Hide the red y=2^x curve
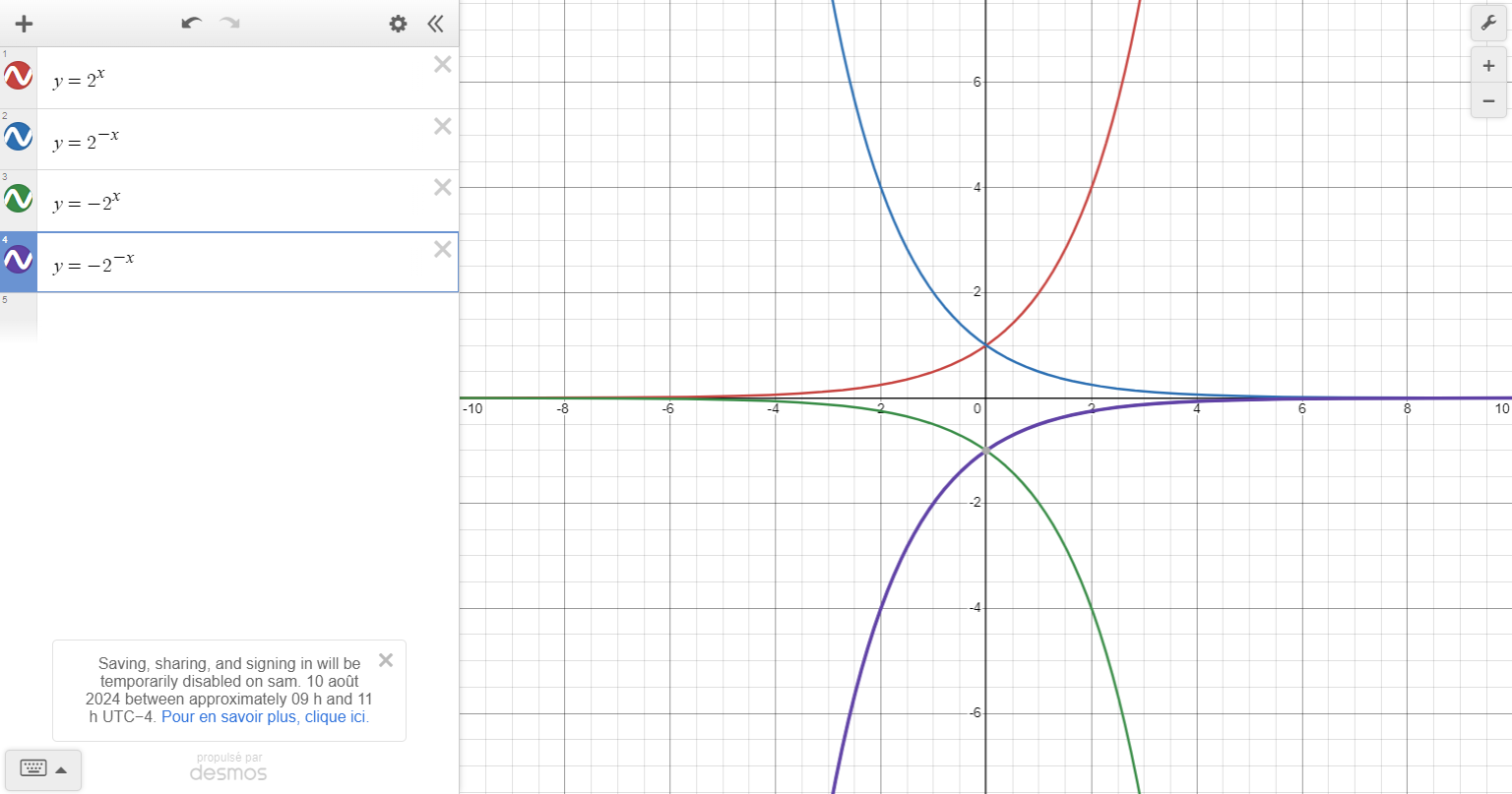This screenshot has height=794, width=1512. click(18, 76)
